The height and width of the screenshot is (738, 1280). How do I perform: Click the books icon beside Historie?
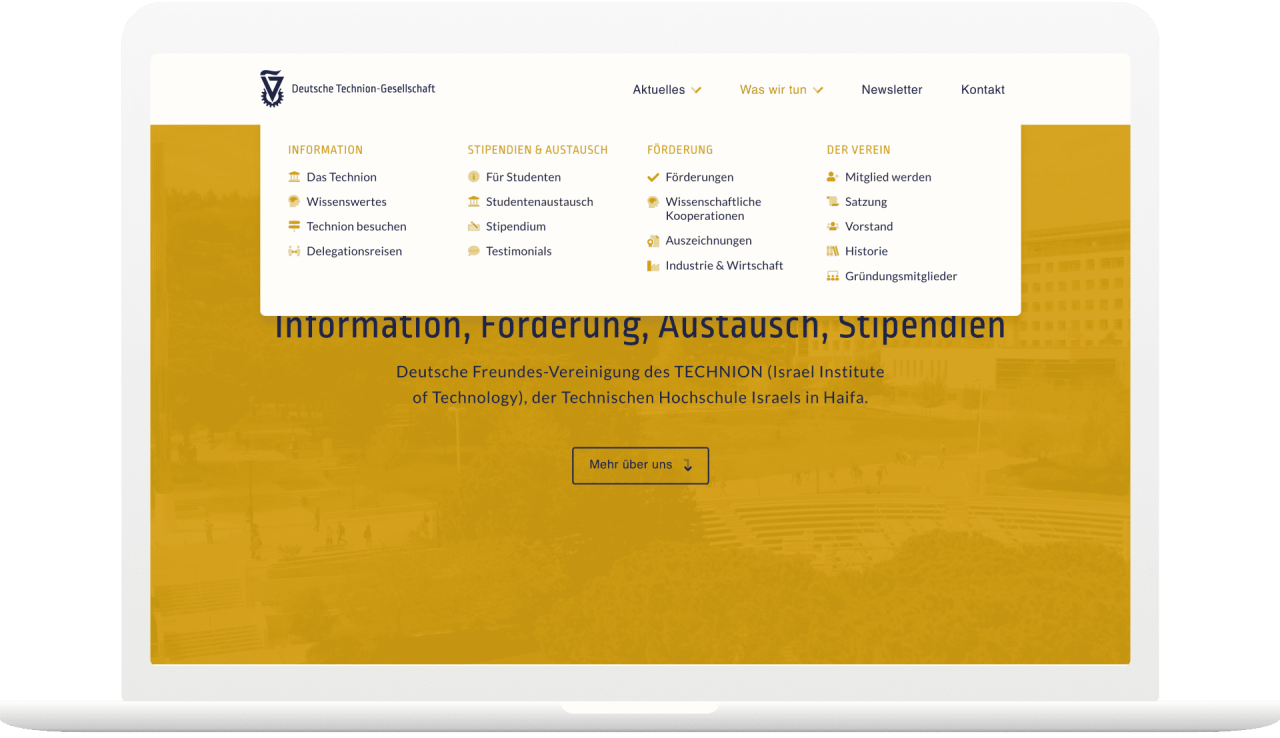pyautogui.click(x=833, y=251)
